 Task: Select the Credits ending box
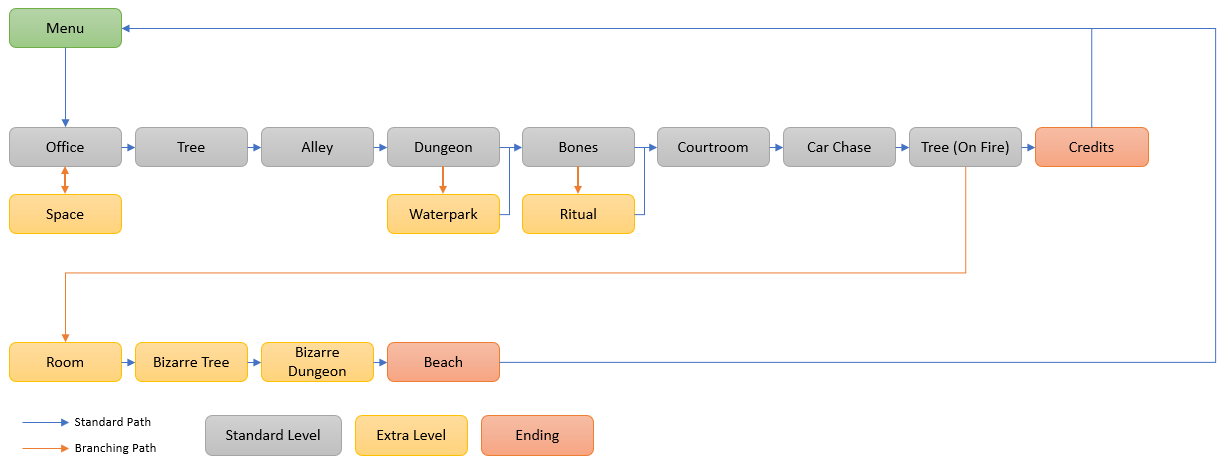pos(1091,147)
